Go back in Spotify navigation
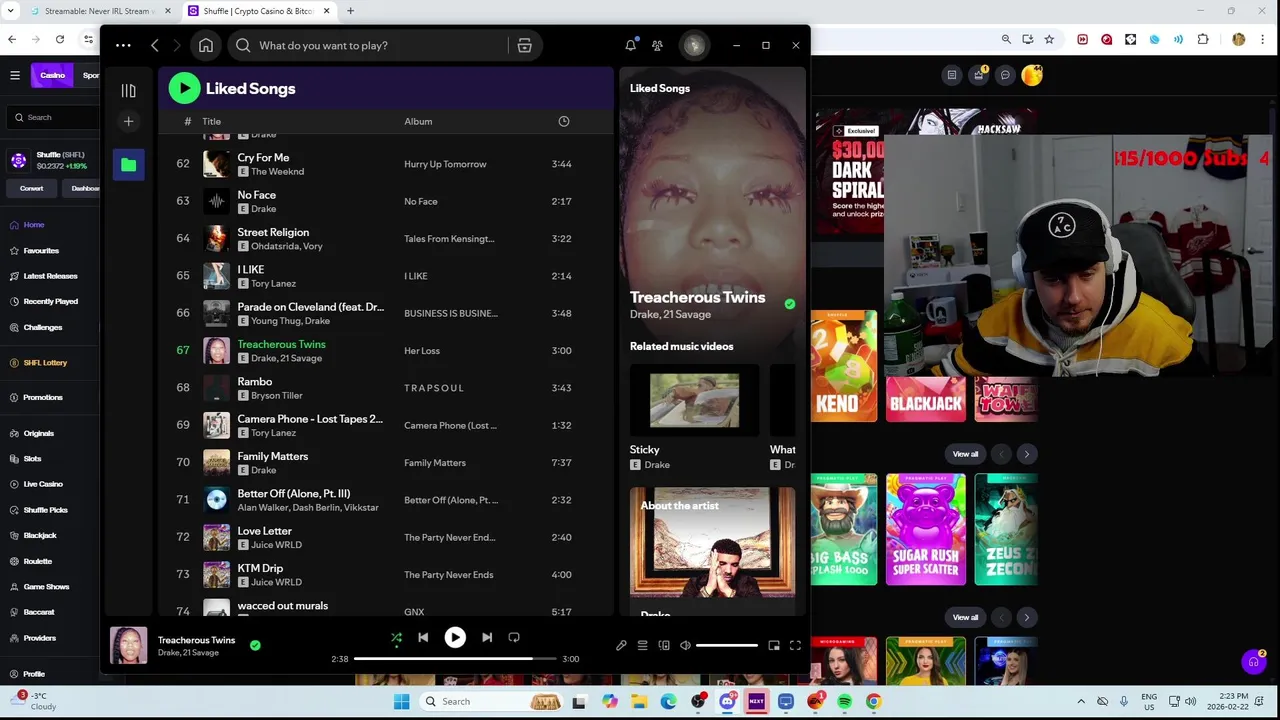The height and width of the screenshot is (720, 1280). pyautogui.click(x=155, y=45)
